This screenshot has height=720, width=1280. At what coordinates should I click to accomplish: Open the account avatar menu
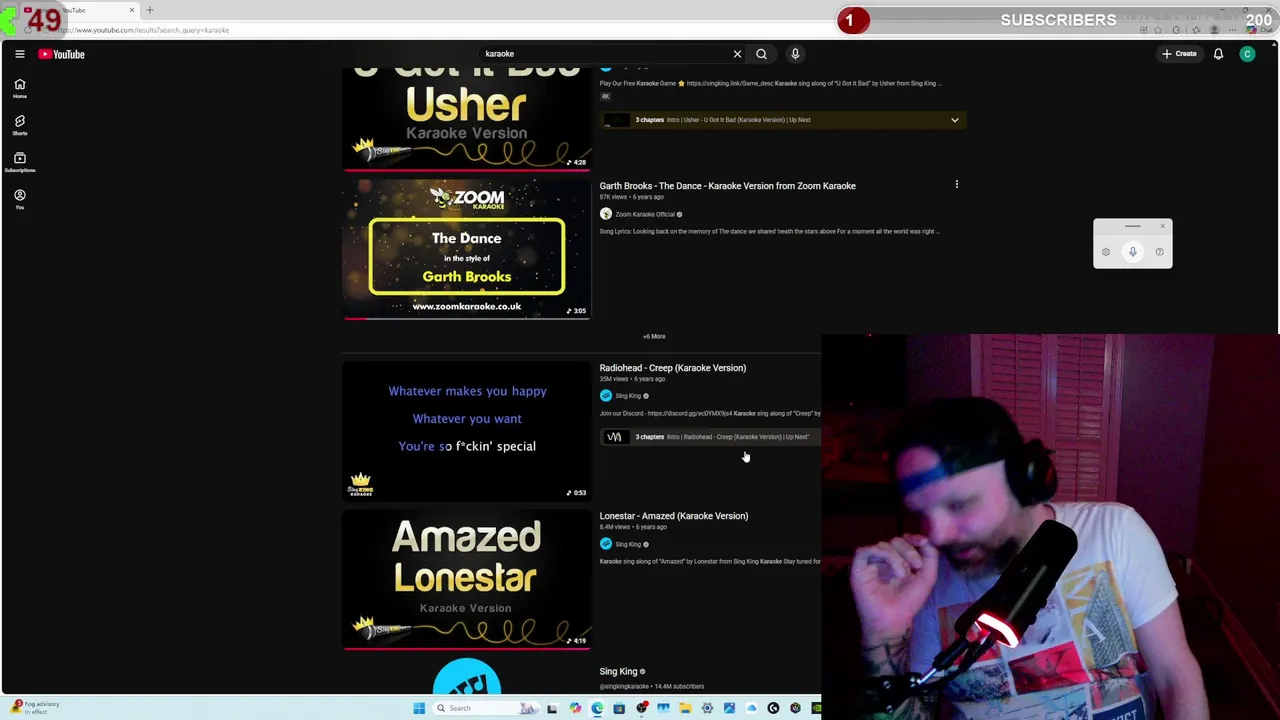tap(1247, 54)
